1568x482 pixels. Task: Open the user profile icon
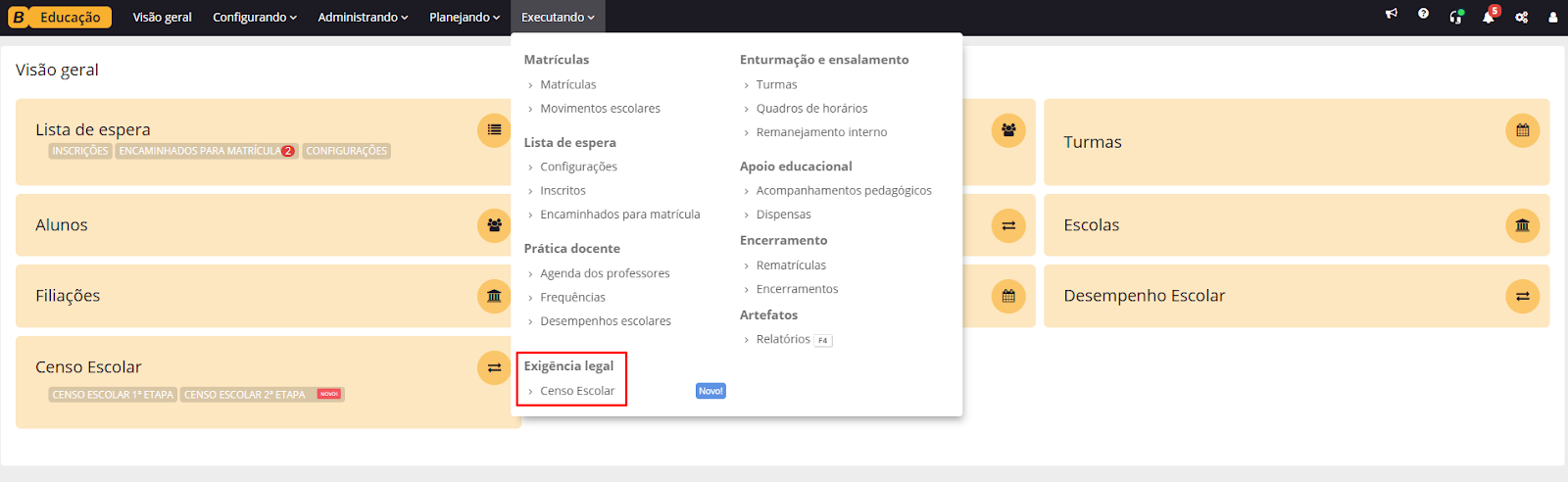[1552, 18]
